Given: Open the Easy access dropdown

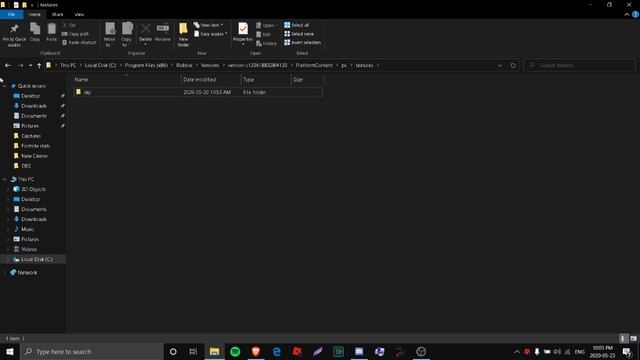Looking at the screenshot, I should pyautogui.click(x=211, y=34).
